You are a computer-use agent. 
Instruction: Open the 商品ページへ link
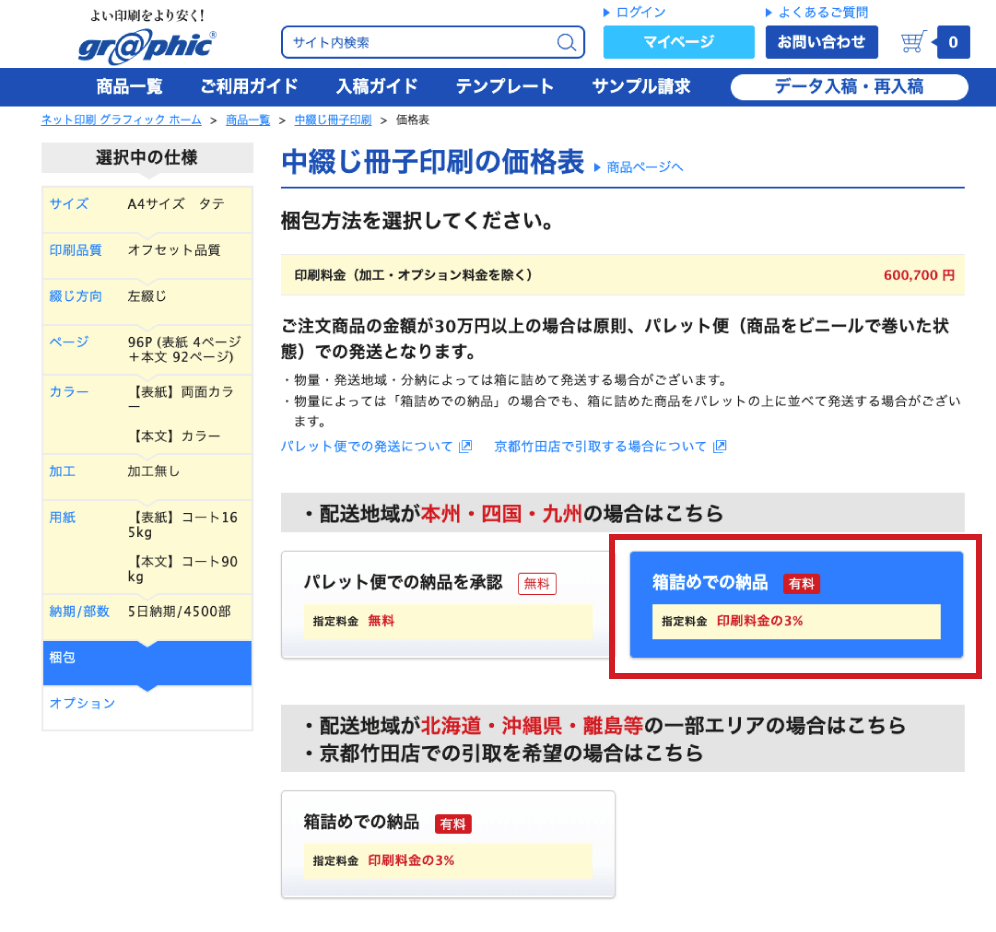click(644, 167)
